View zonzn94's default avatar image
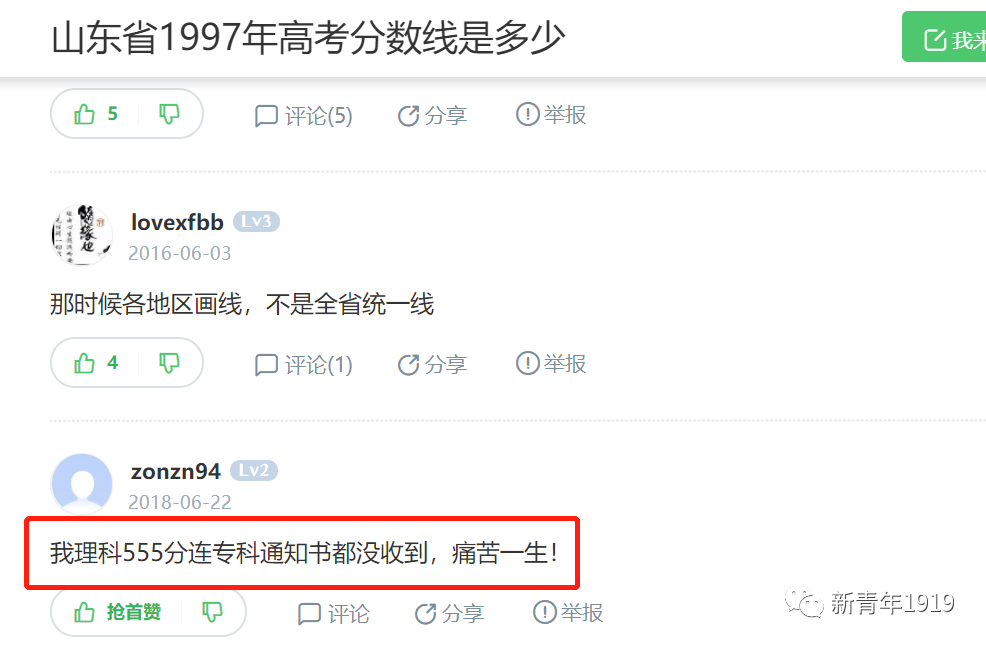The image size is (986, 646). pyautogui.click(x=82, y=484)
